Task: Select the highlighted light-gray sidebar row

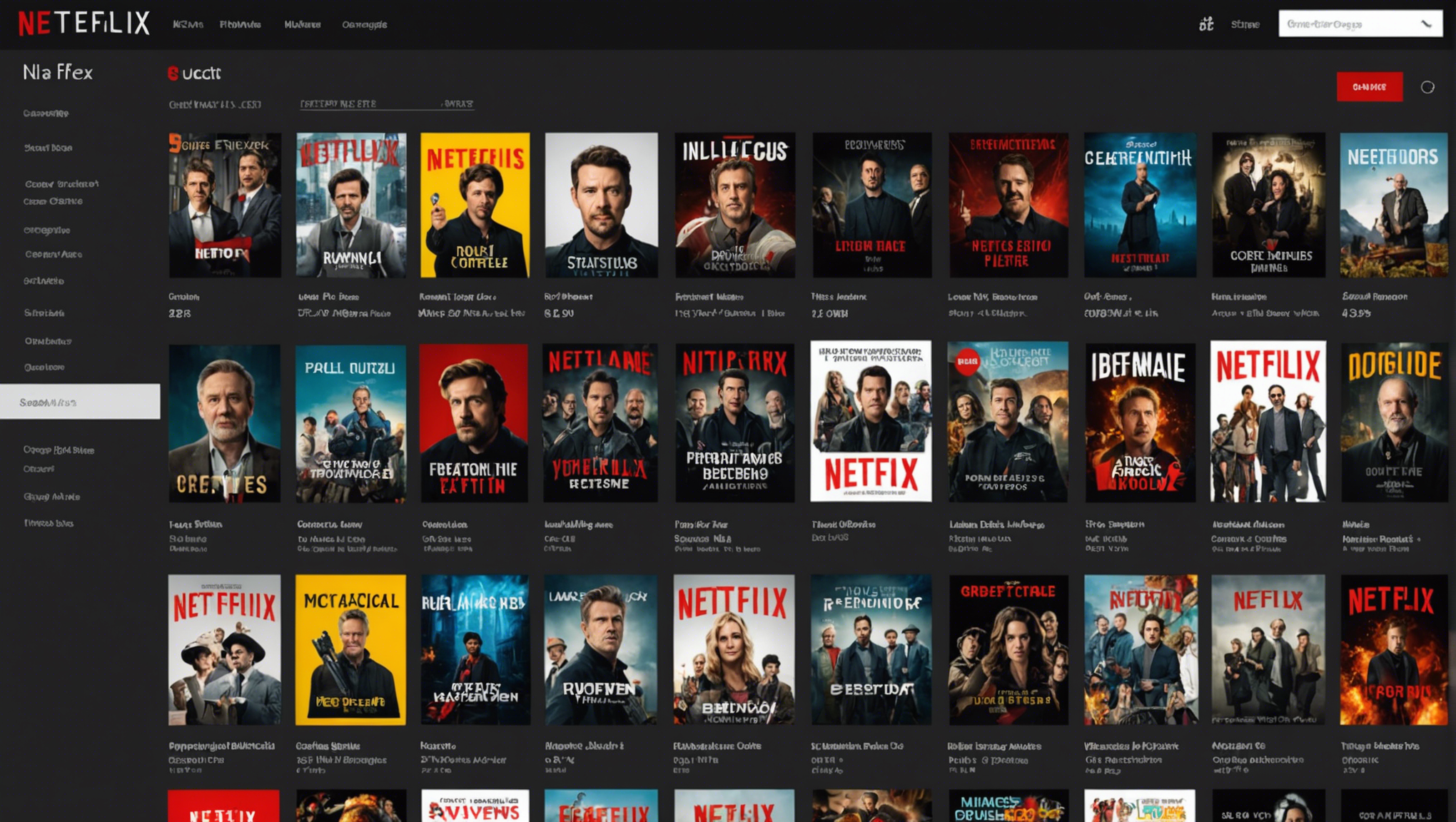Action: pos(80,402)
